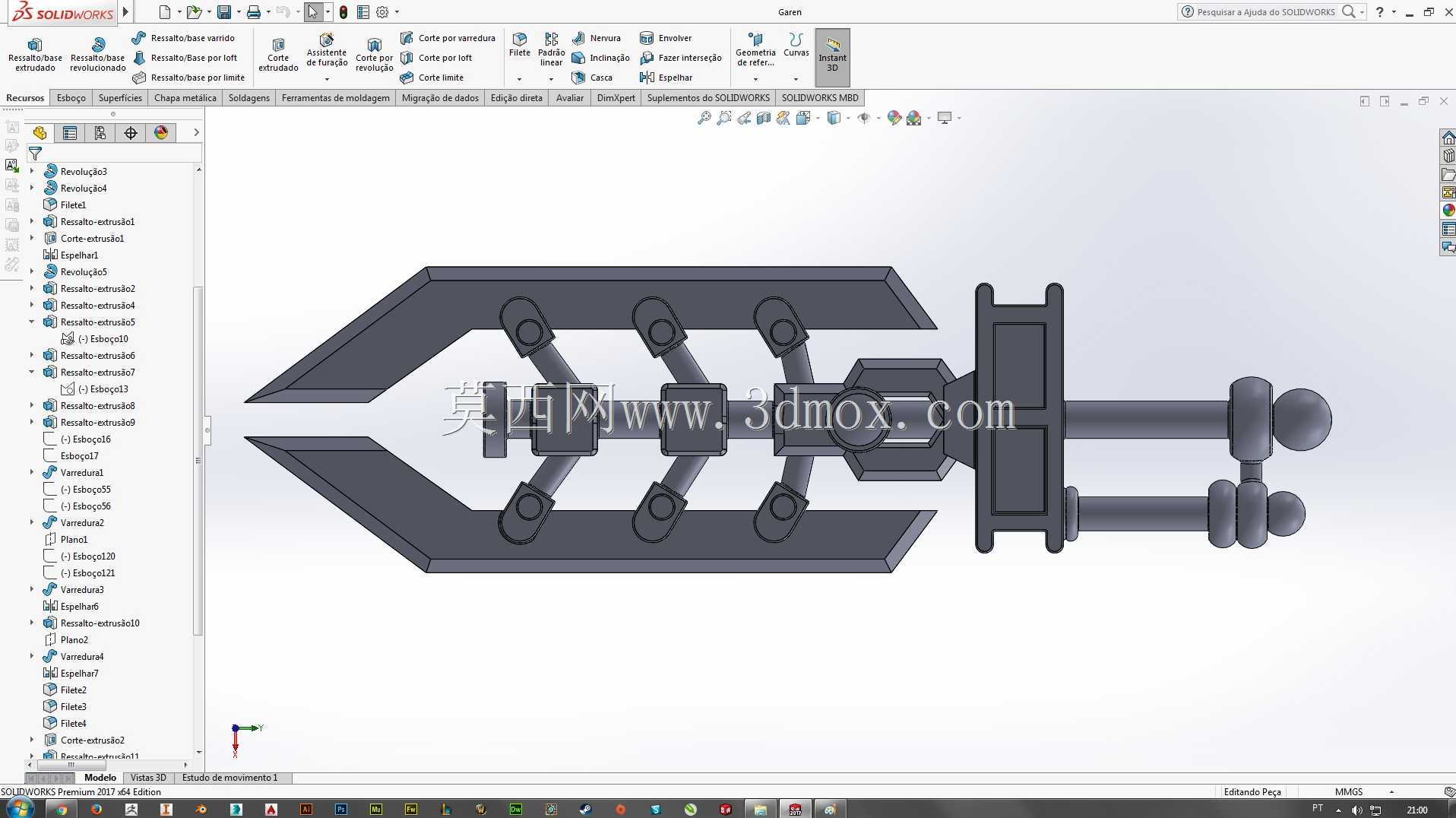
Task: Select Espelhar6 in the feature tree
Action: [79, 606]
